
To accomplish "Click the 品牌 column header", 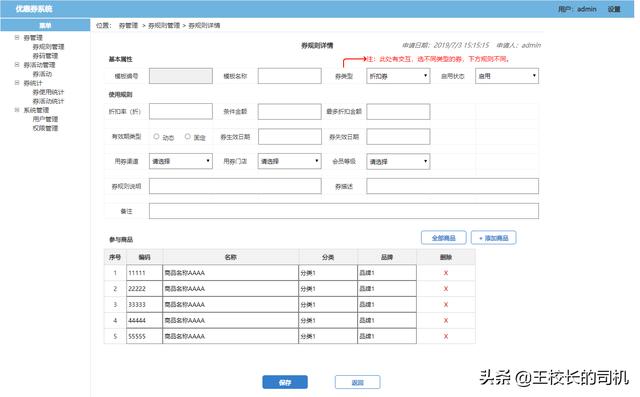I will tap(387, 257).
